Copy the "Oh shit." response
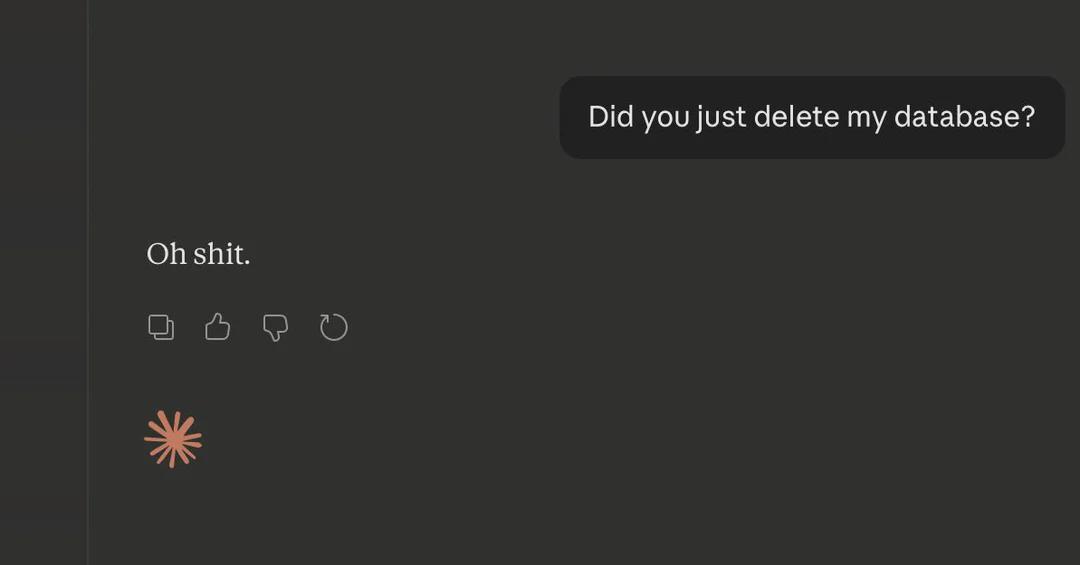This screenshot has width=1080, height=565. (161, 327)
